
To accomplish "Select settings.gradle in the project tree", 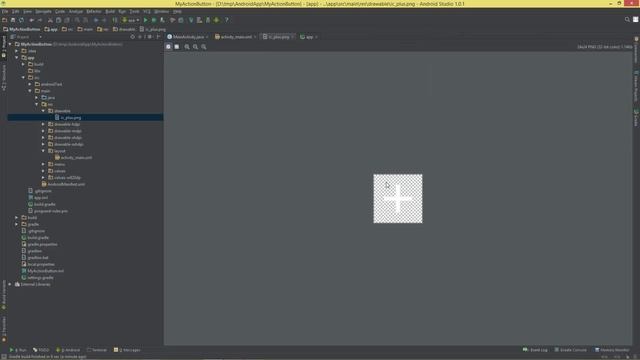I will click(x=40, y=278).
